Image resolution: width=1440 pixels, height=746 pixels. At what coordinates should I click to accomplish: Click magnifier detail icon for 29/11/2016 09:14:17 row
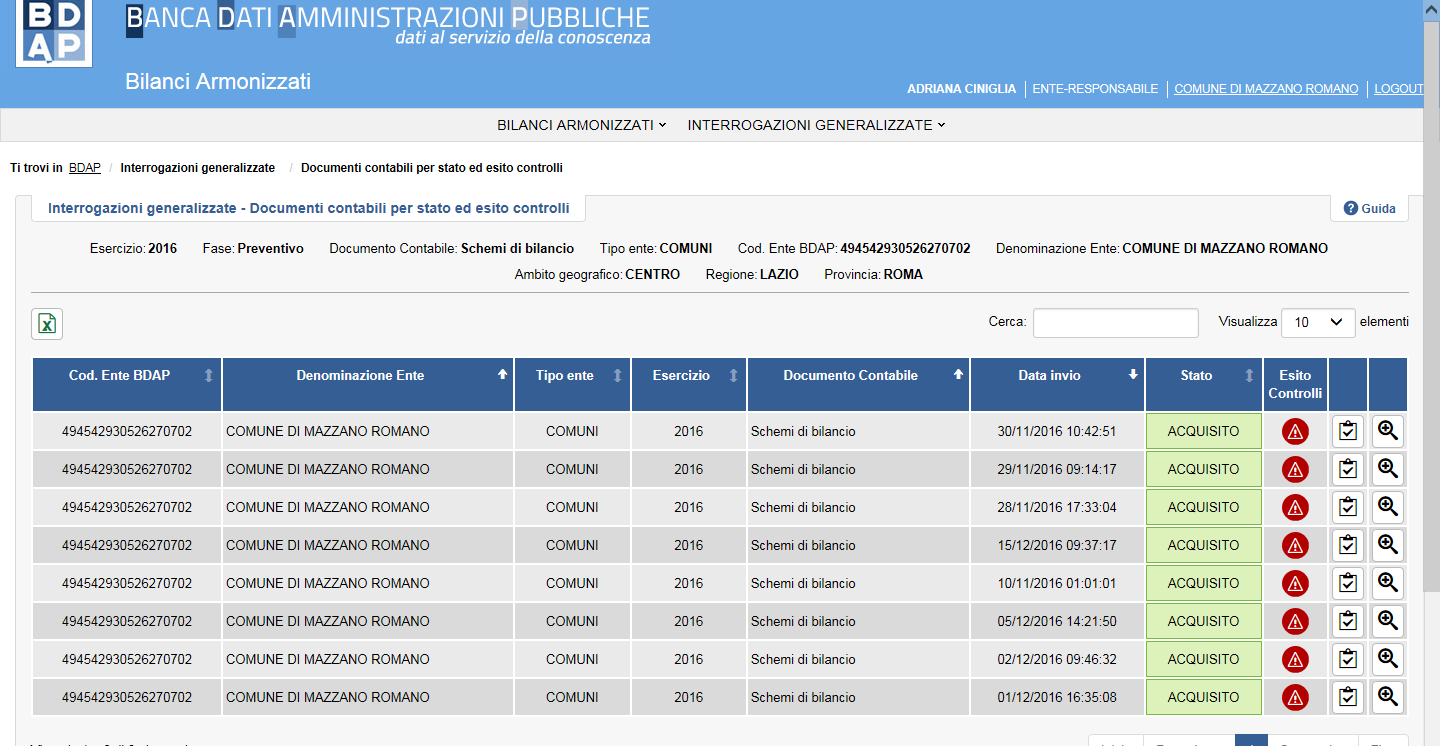pyautogui.click(x=1388, y=469)
